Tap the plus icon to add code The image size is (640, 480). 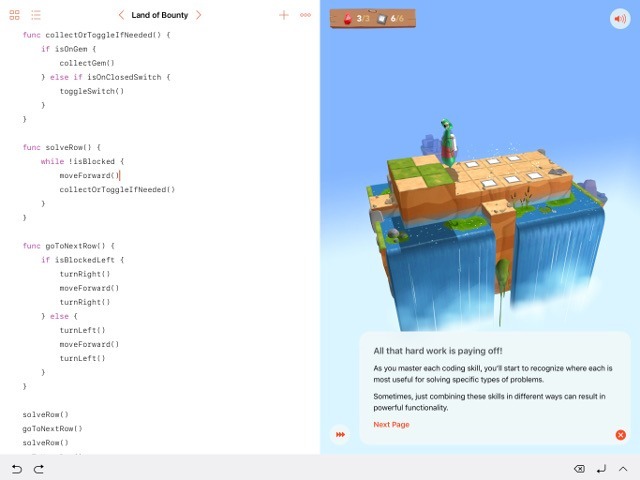pyautogui.click(x=284, y=15)
